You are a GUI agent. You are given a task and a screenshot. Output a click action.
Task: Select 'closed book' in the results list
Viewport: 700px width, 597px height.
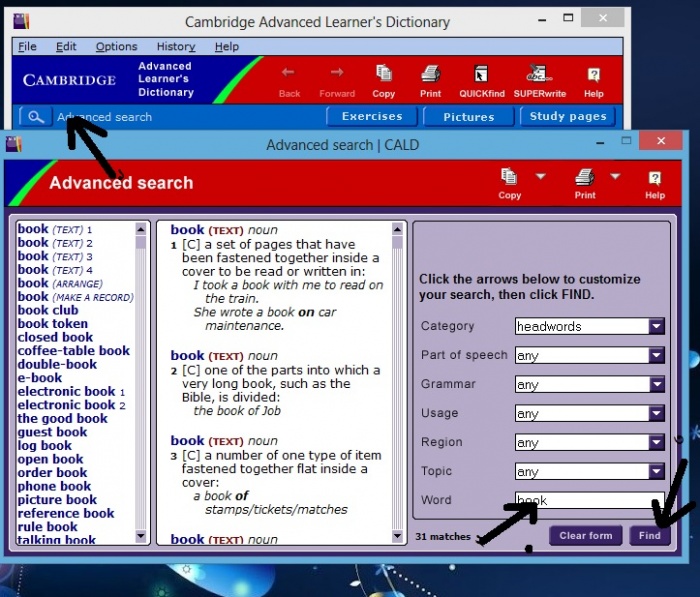tap(55, 337)
